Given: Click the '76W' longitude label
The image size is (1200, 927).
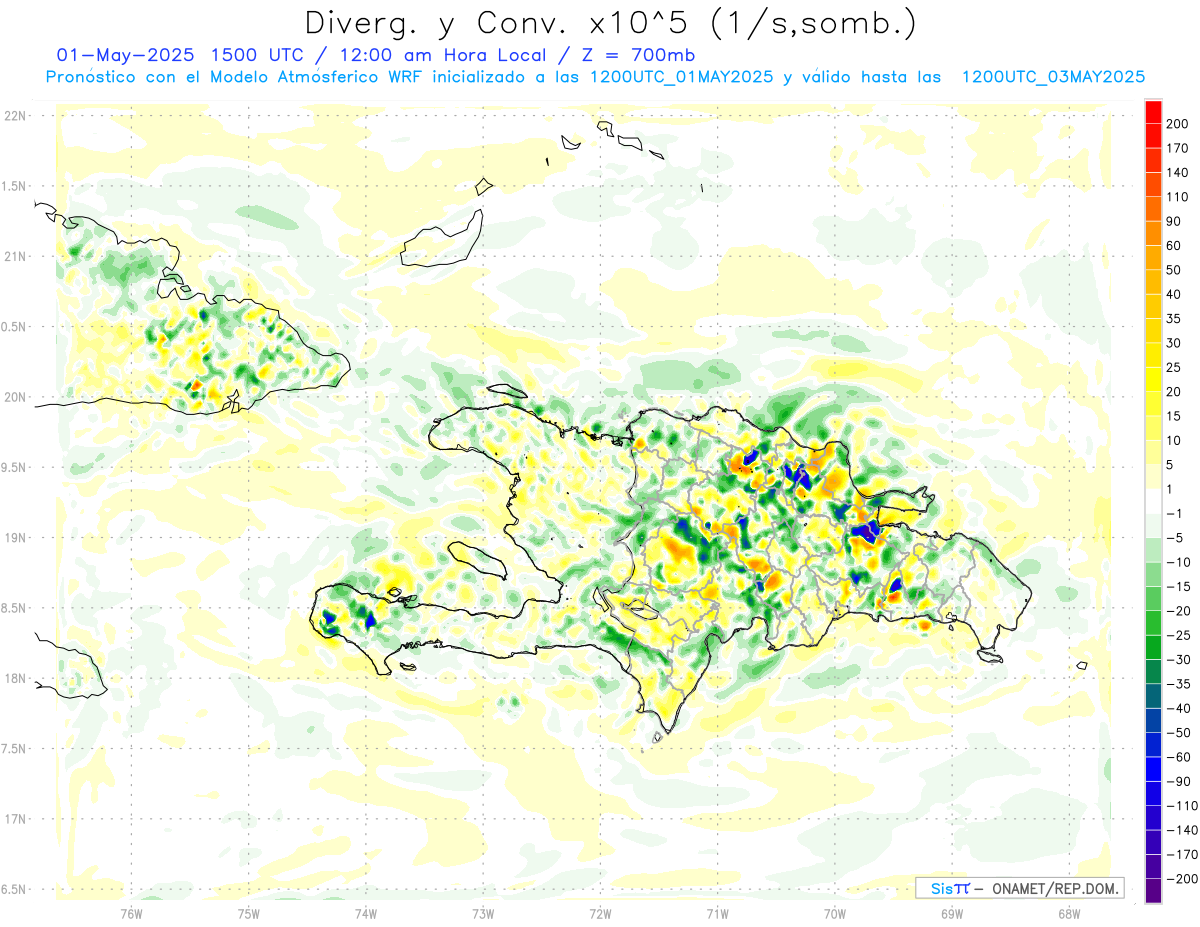Looking at the screenshot, I should [131, 913].
